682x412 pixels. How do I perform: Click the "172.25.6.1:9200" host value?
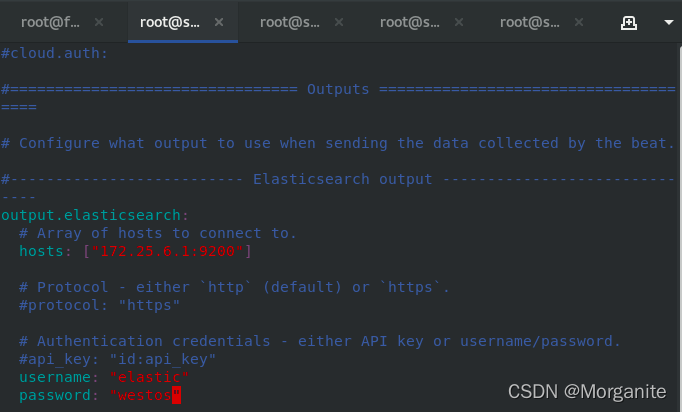pyautogui.click(x=167, y=251)
